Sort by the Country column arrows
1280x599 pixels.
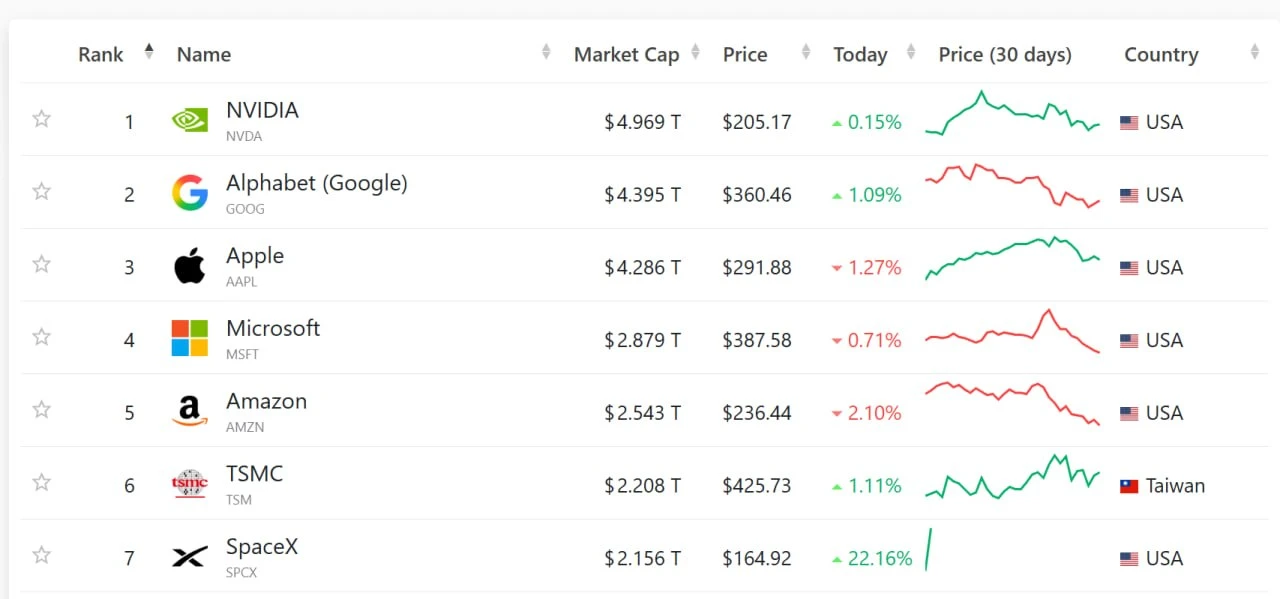click(1255, 51)
